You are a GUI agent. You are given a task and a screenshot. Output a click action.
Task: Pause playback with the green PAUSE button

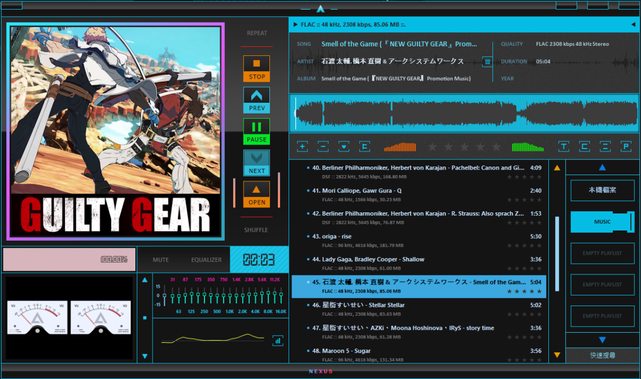click(x=256, y=132)
